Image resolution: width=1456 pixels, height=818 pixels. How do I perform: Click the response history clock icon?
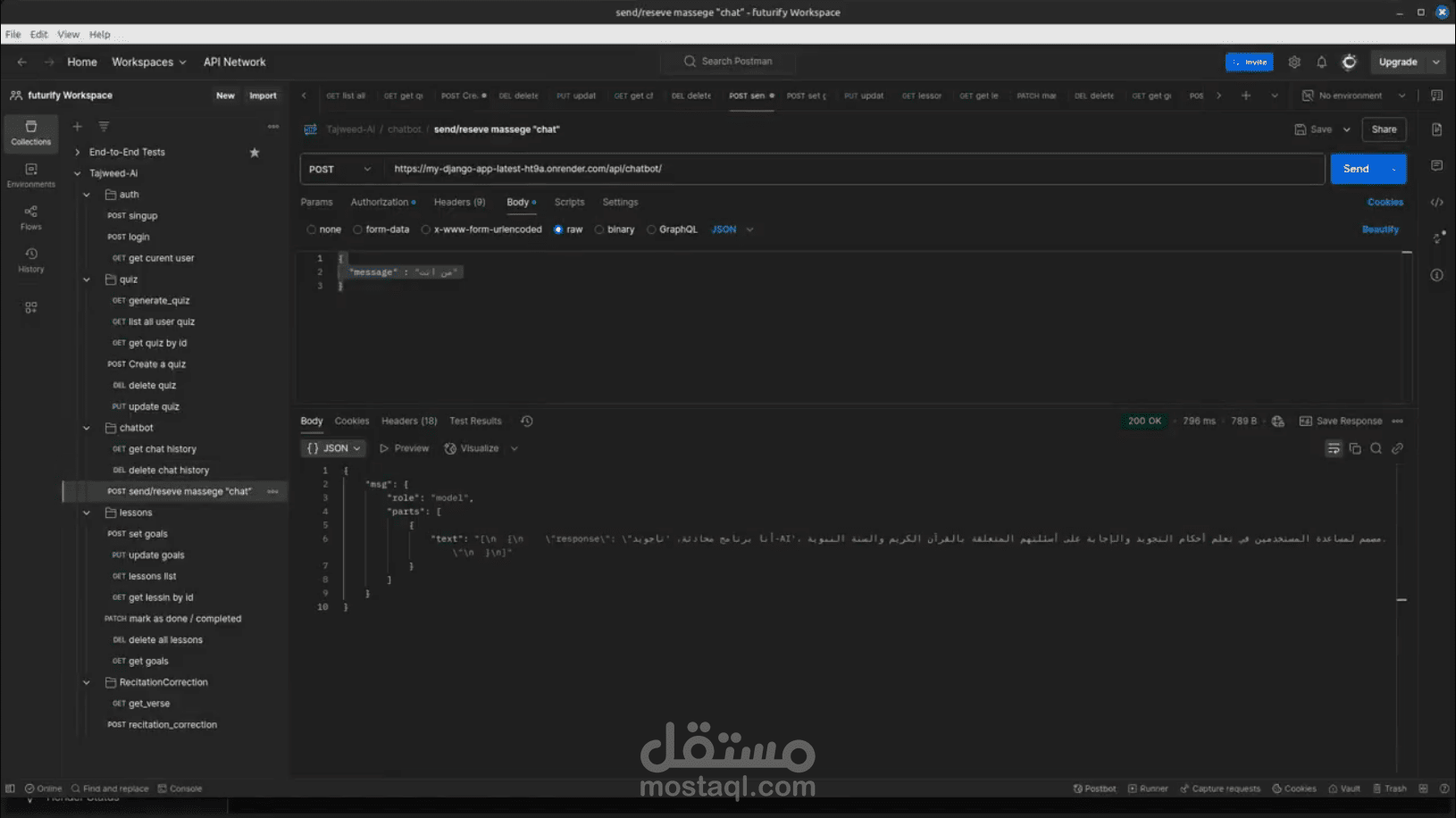(527, 422)
